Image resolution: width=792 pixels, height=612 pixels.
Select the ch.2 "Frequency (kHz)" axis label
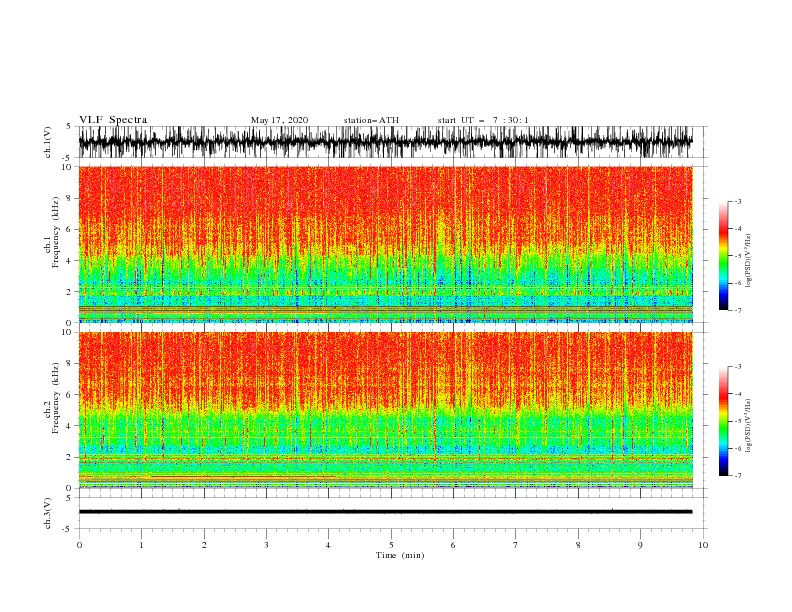pos(55,398)
